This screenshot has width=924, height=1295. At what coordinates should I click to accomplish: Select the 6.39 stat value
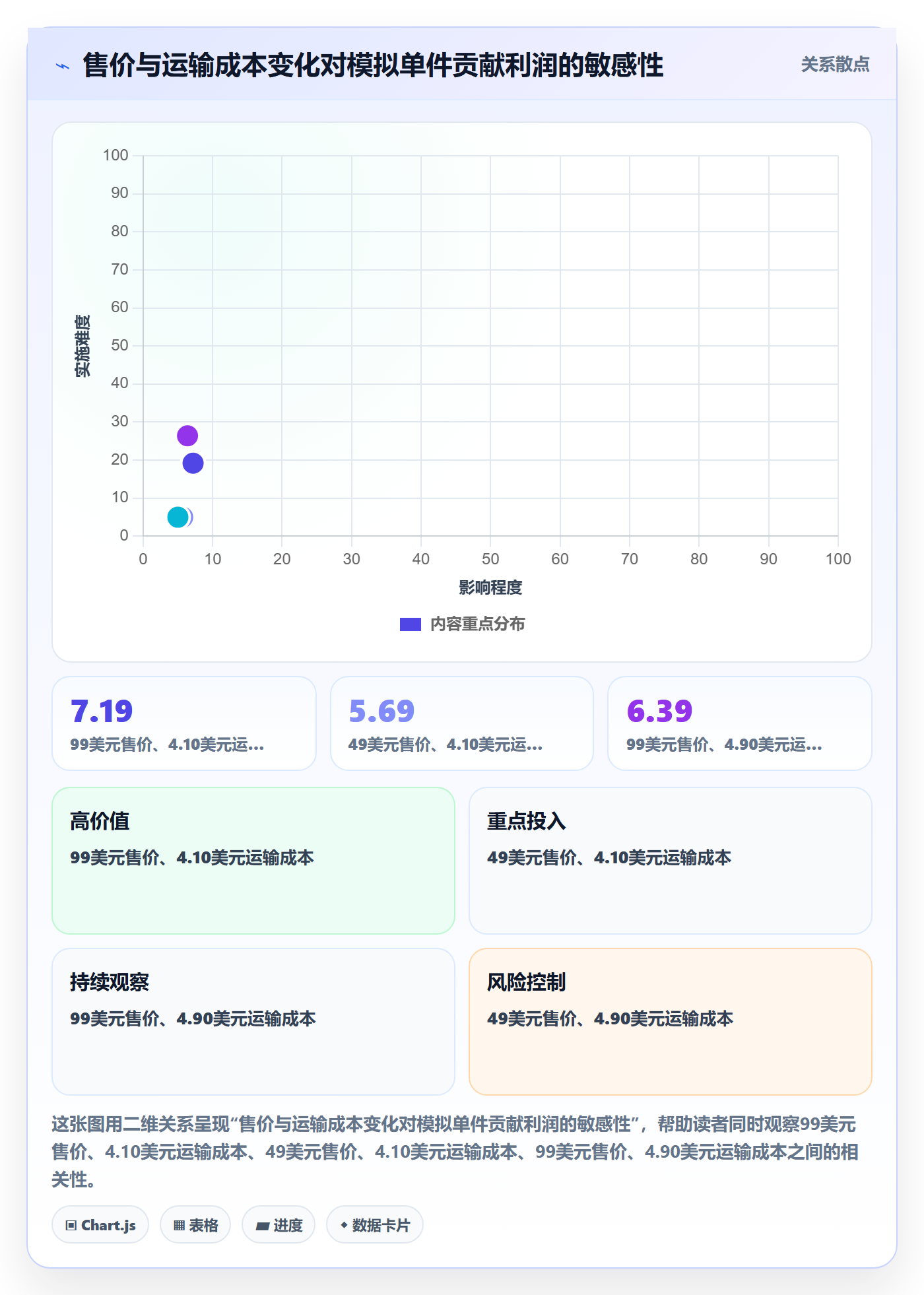[x=659, y=711]
